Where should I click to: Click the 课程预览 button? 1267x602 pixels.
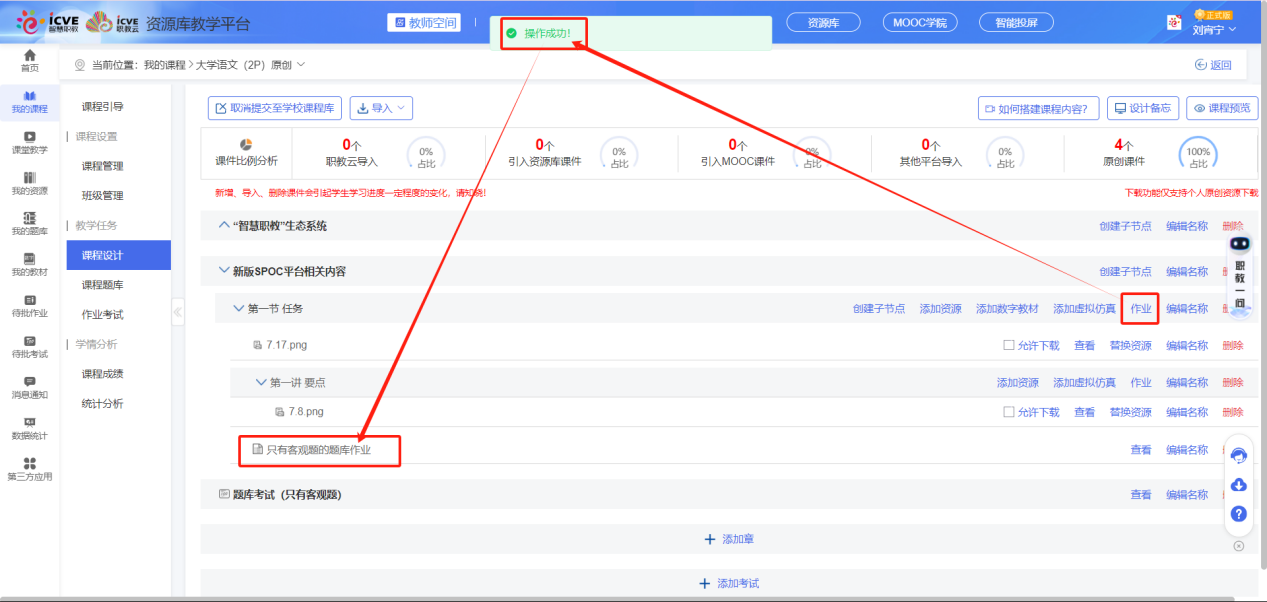(1222, 108)
